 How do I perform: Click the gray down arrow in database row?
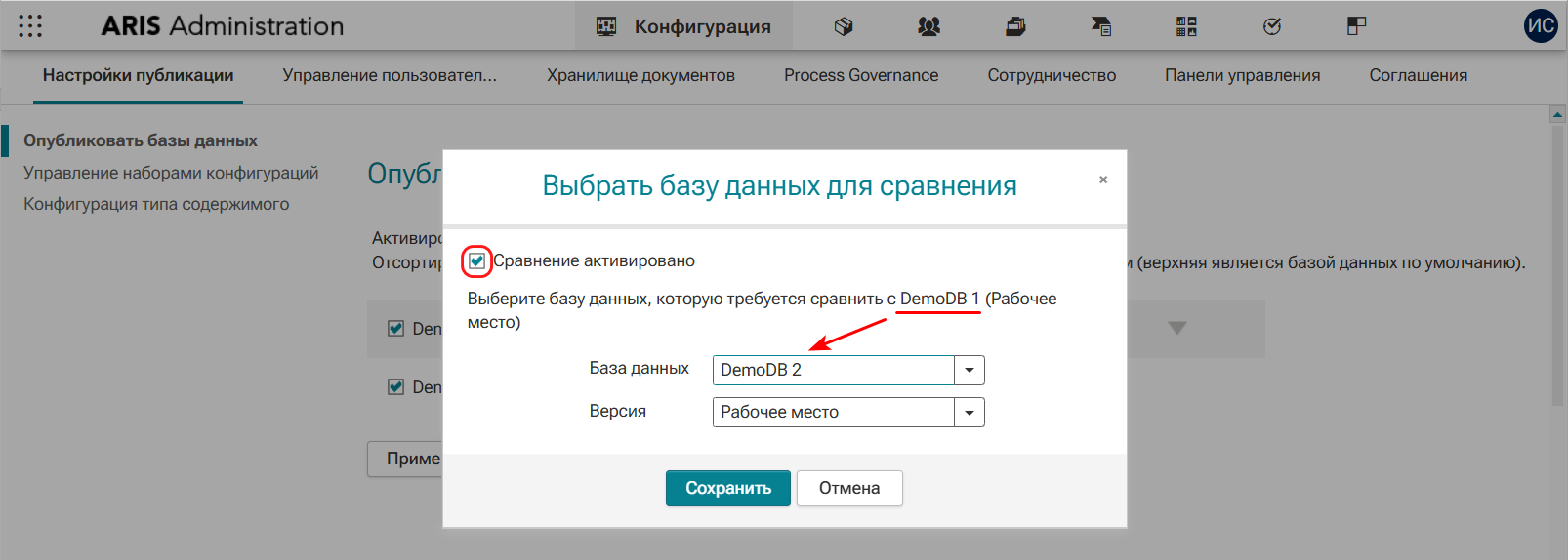tap(1177, 328)
